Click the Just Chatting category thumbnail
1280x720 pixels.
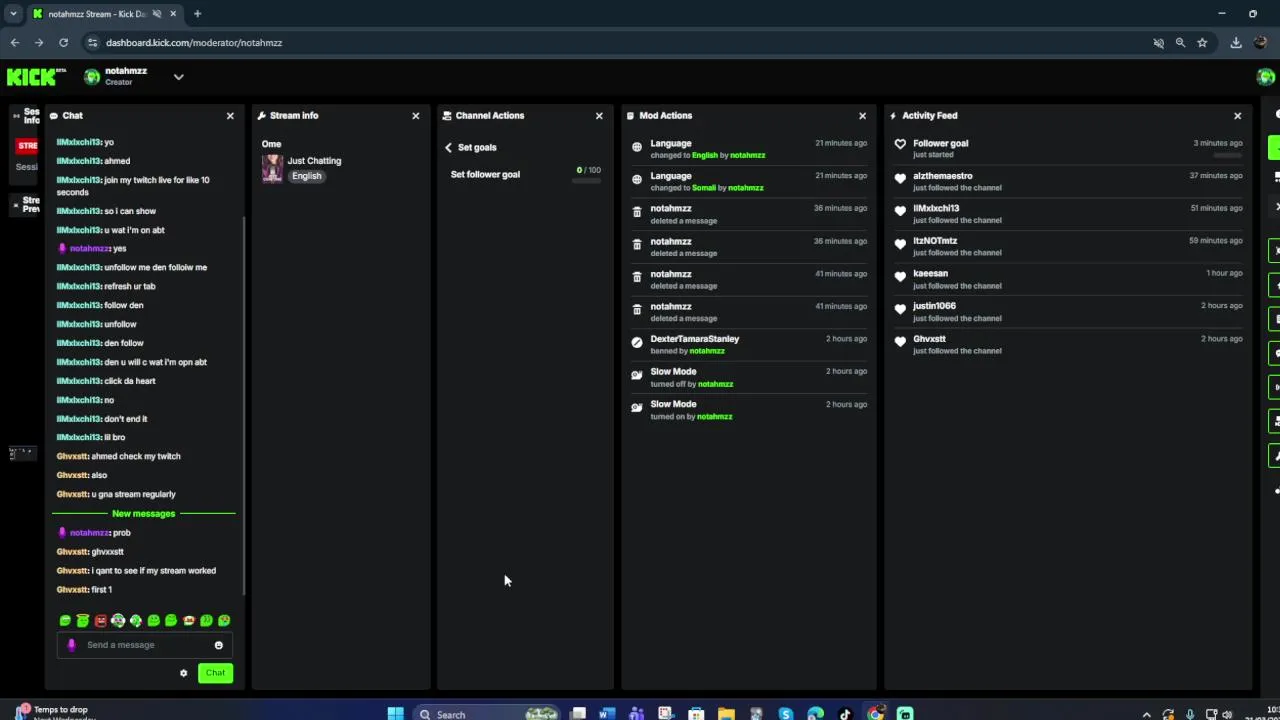click(x=272, y=169)
